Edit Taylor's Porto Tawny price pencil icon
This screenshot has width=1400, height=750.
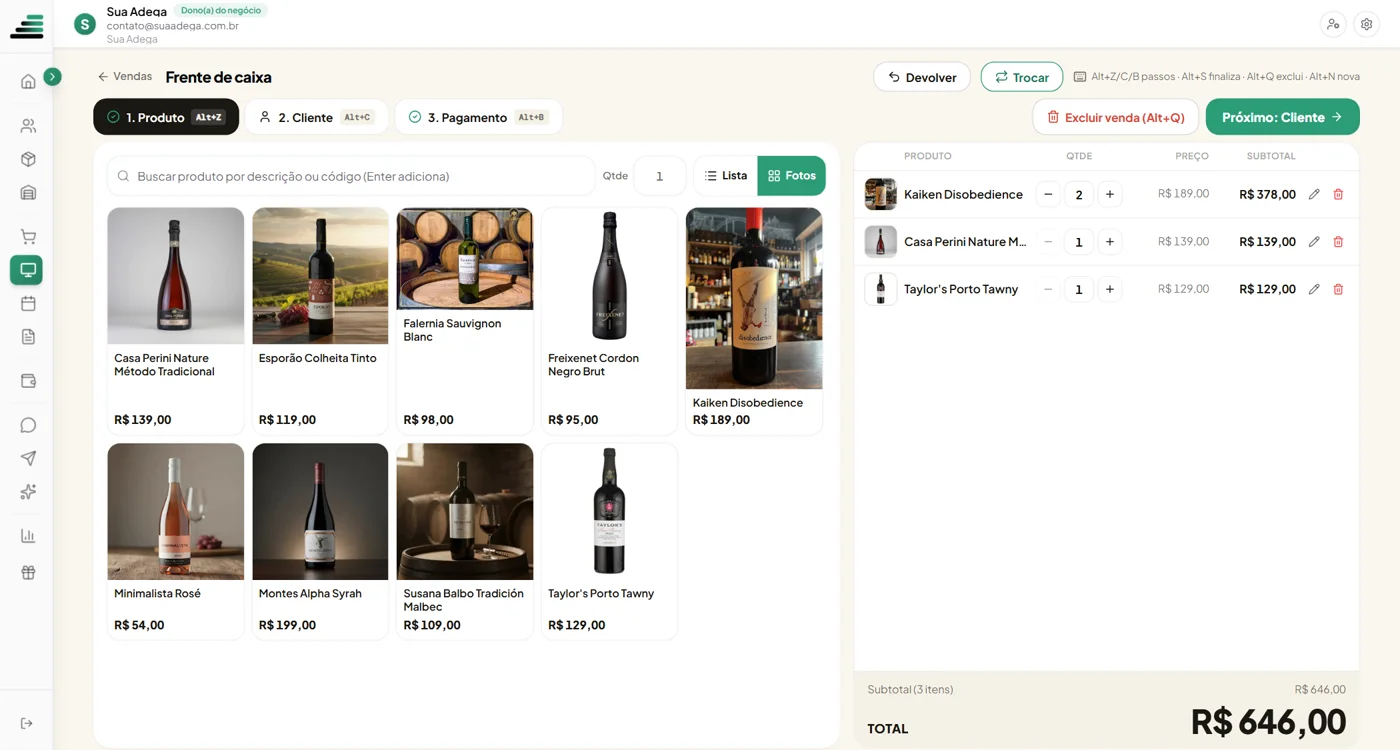coord(1314,289)
